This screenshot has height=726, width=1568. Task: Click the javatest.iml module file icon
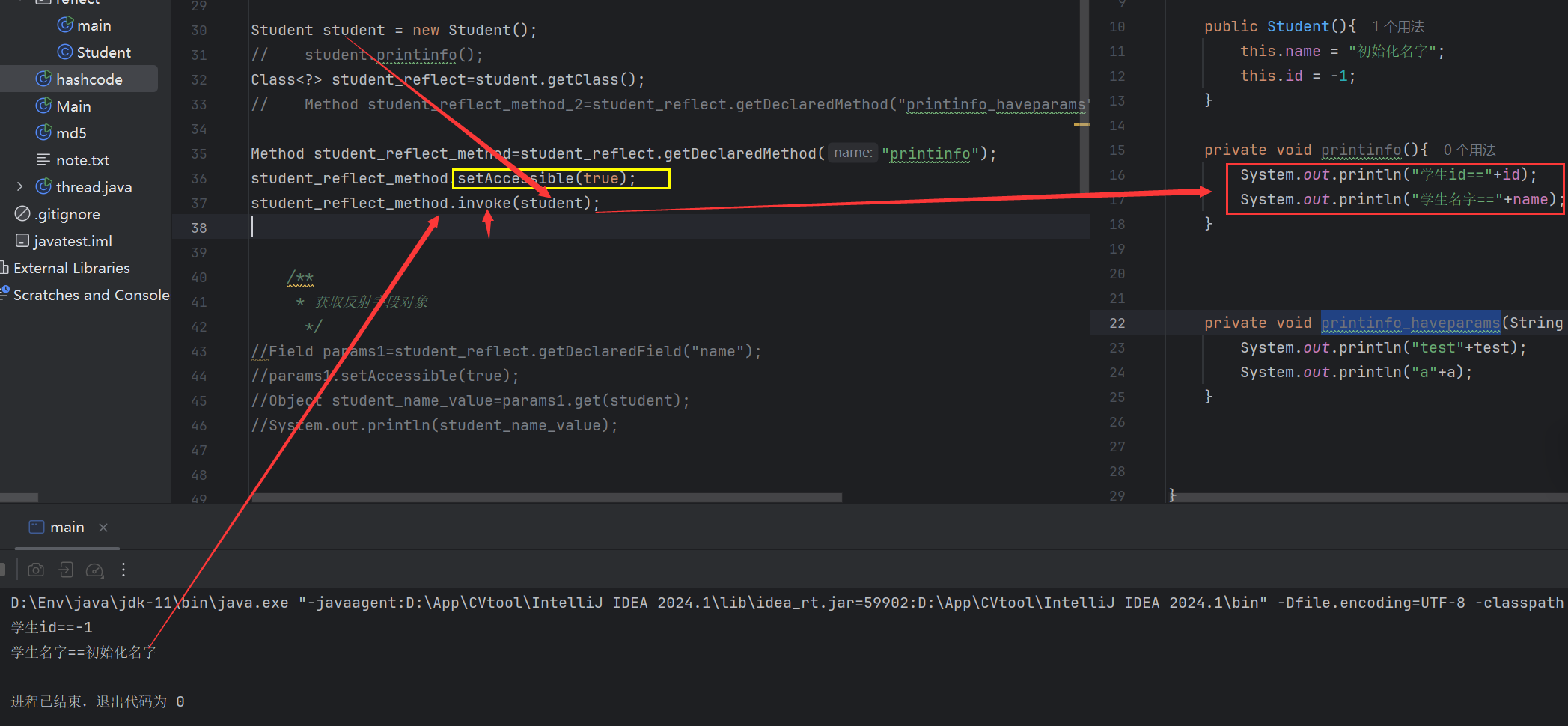coord(22,241)
